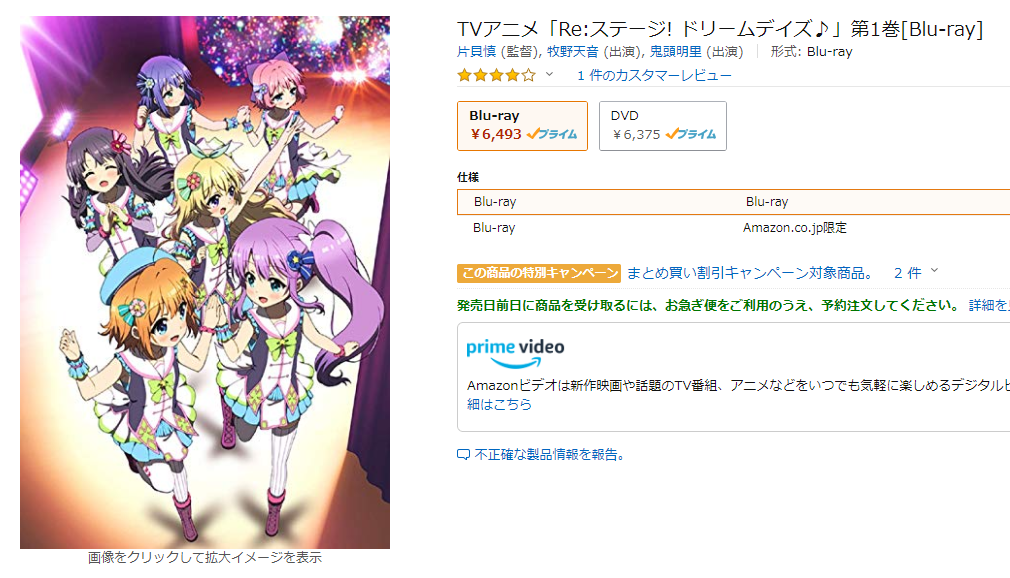
Task: Expand the "2 件" campaign chevron
Action: tap(934, 271)
